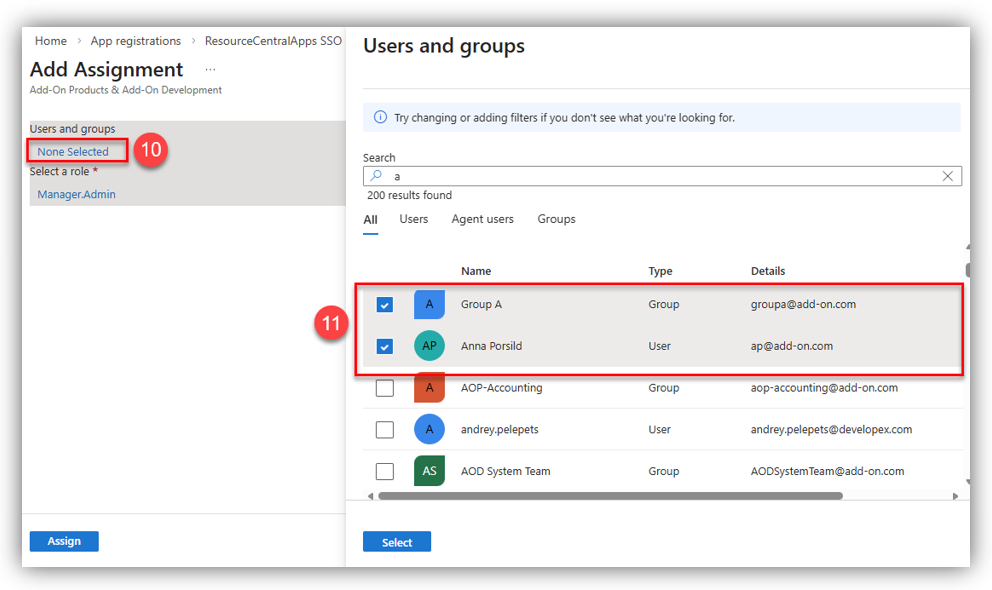
Task: Click the Assign button
Action: click(64, 541)
